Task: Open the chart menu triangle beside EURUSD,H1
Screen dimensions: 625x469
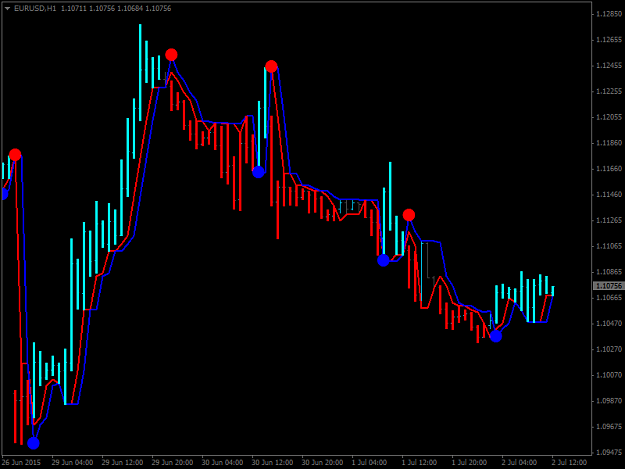Action: [x=7, y=8]
